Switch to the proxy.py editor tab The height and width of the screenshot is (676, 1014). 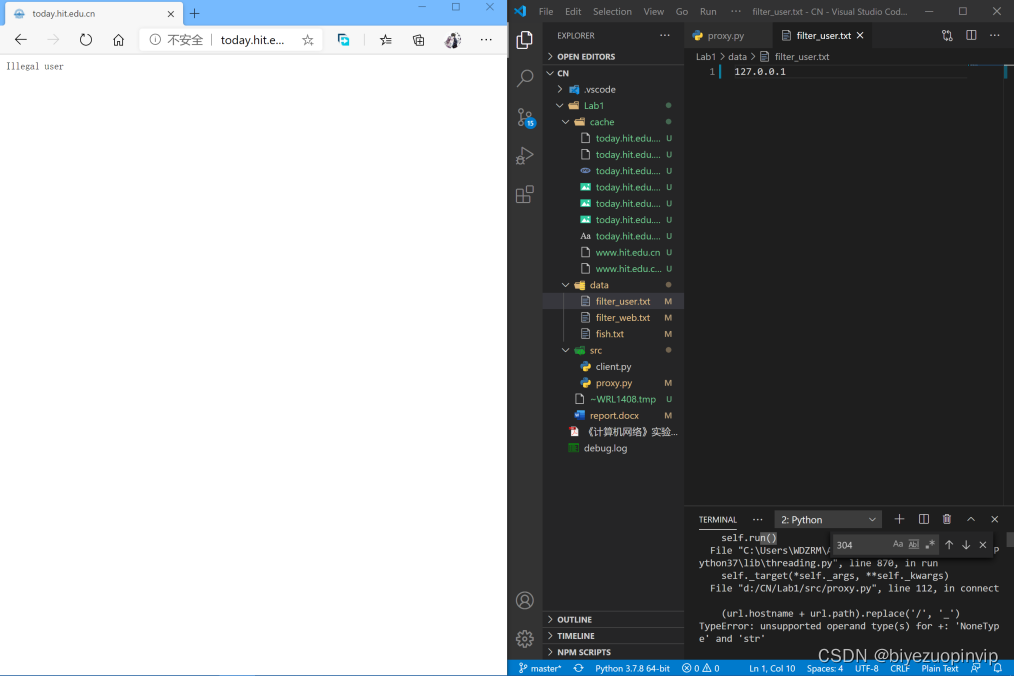pyautogui.click(x=728, y=36)
